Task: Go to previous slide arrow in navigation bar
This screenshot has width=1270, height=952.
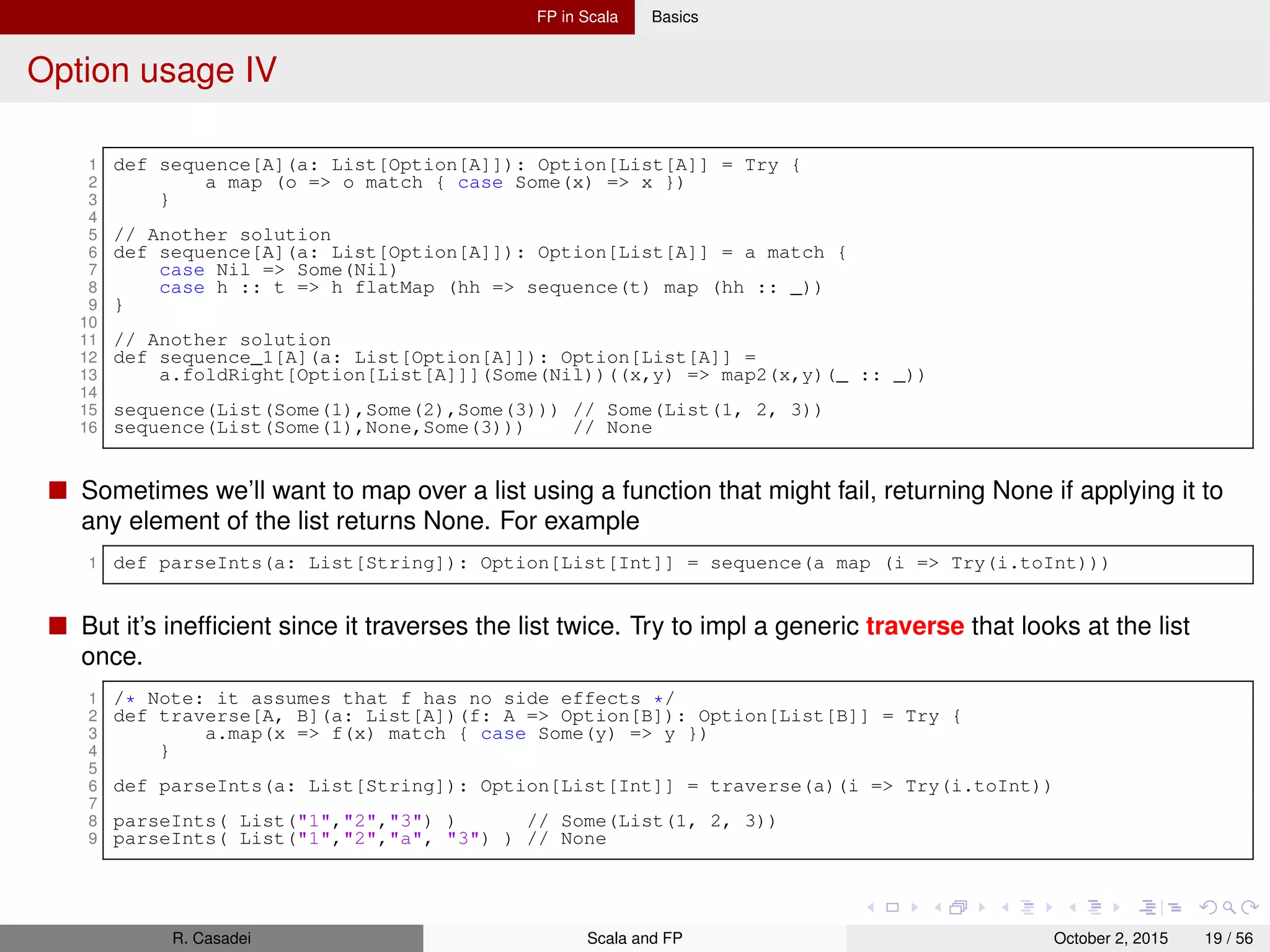Action: click(x=871, y=907)
